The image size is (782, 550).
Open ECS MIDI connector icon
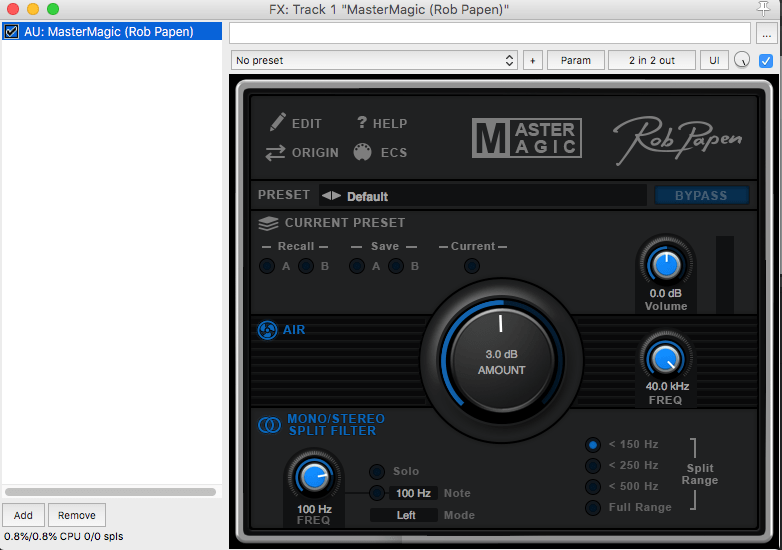[x=363, y=152]
